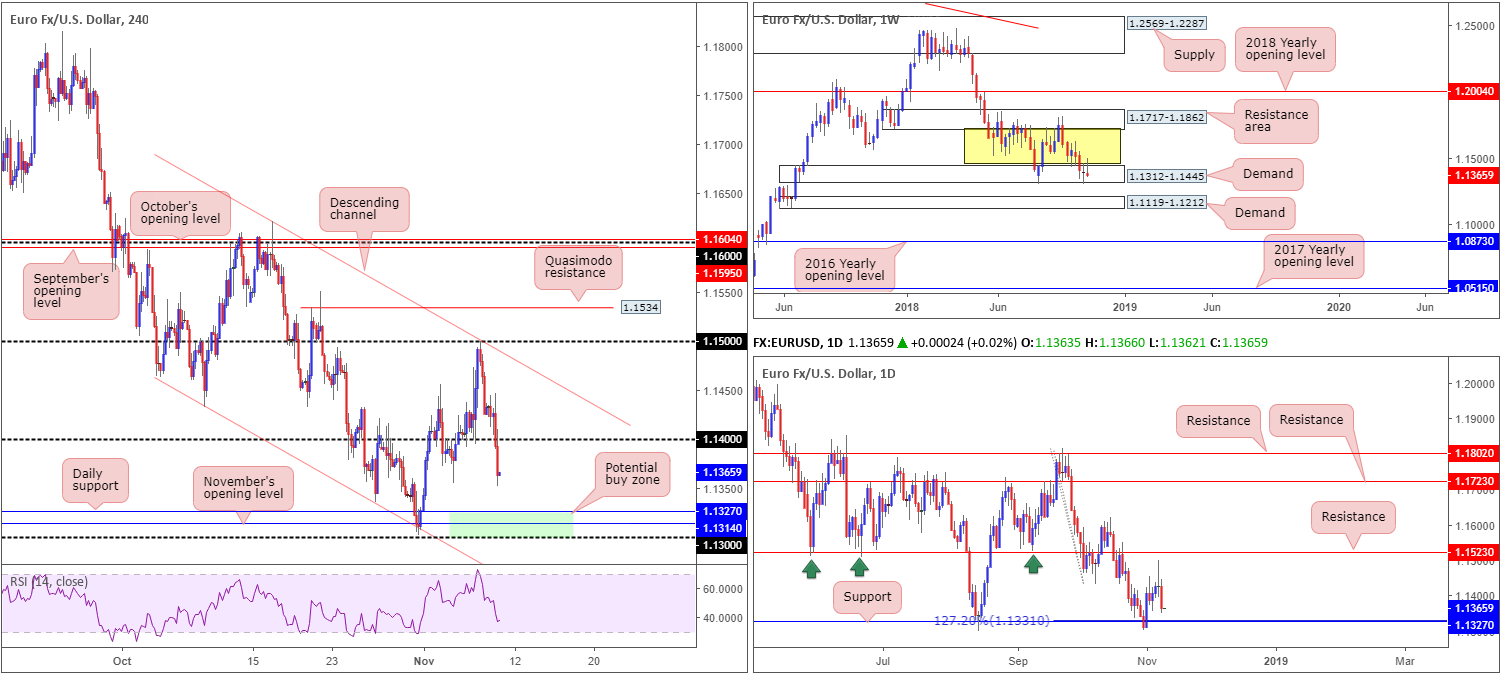The height and width of the screenshot is (675, 1501).
Task: Select the 1.16000 price axis tag
Action: point(721,255)
